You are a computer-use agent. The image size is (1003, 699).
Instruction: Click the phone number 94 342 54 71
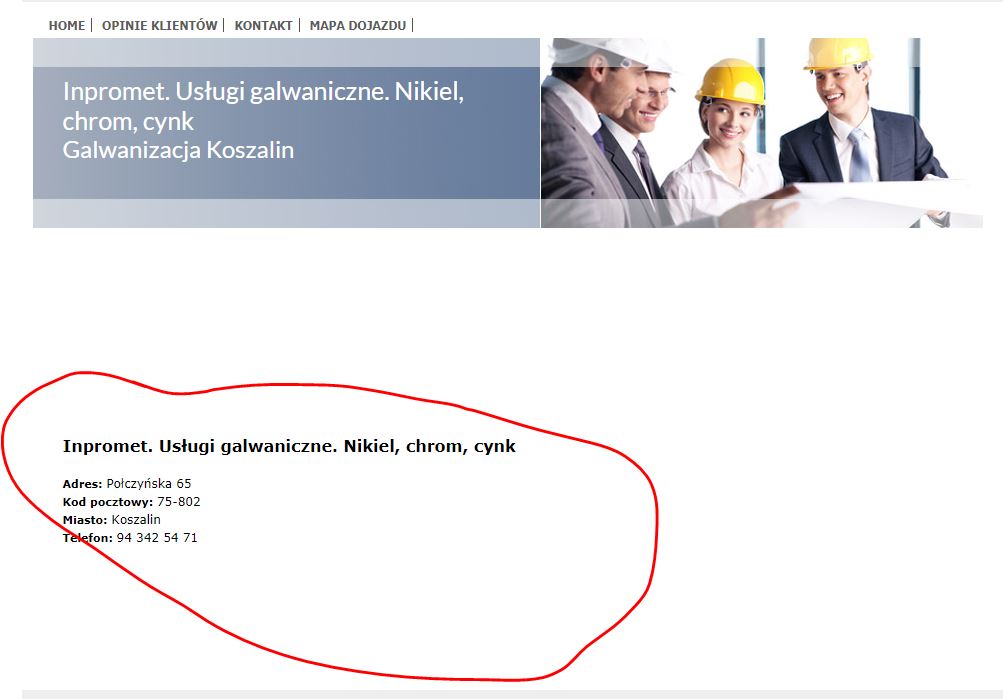[x=157, y=538]
